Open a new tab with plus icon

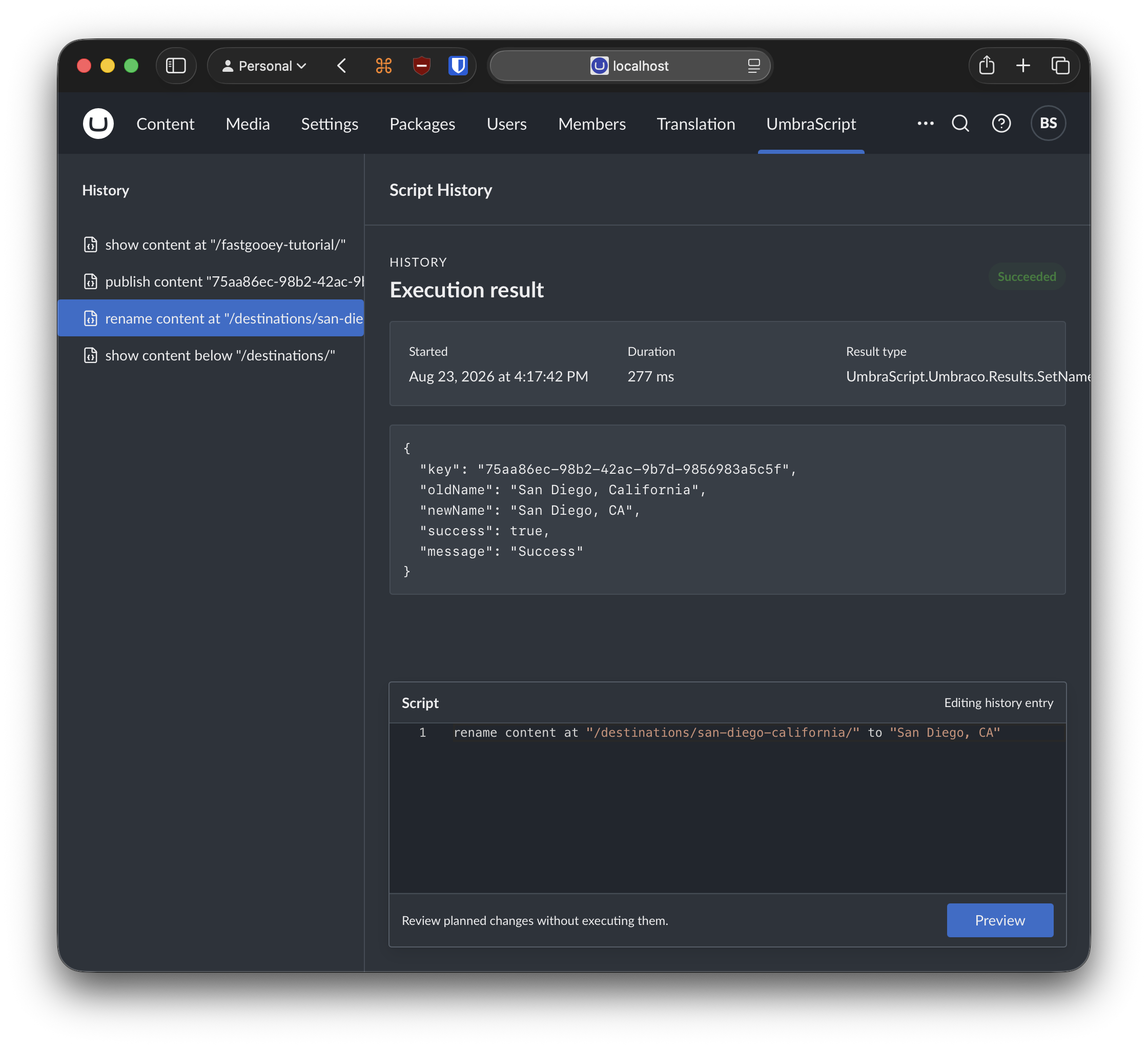1023,66
